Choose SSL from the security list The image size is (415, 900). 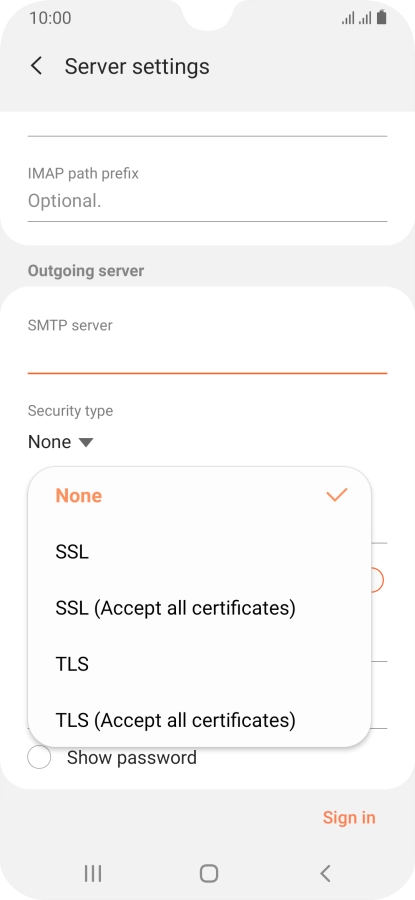click(x=199, y=552)
